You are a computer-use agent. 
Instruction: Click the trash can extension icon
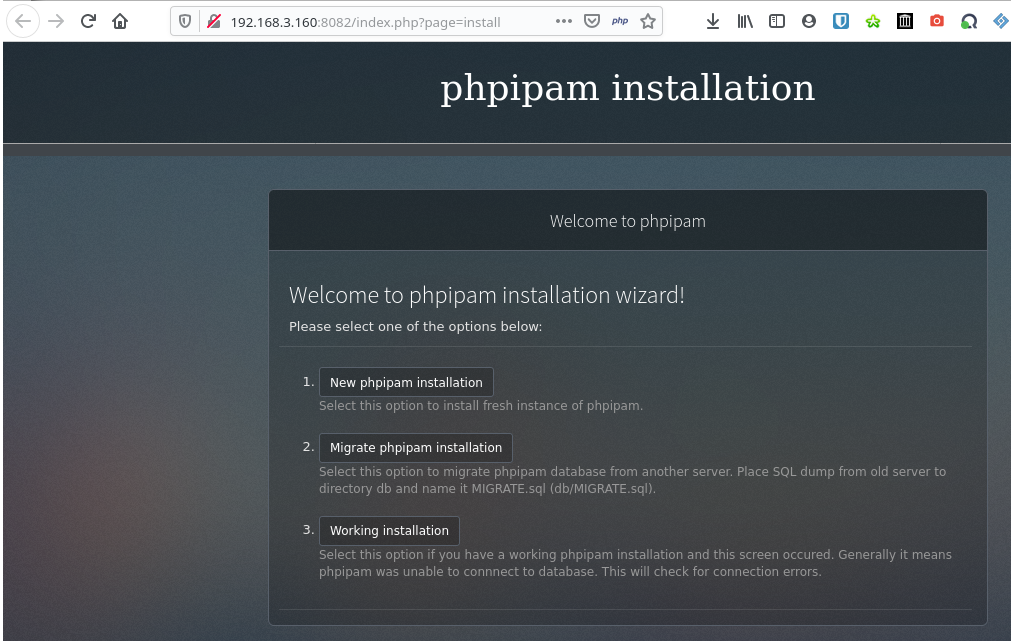point(905,20)
